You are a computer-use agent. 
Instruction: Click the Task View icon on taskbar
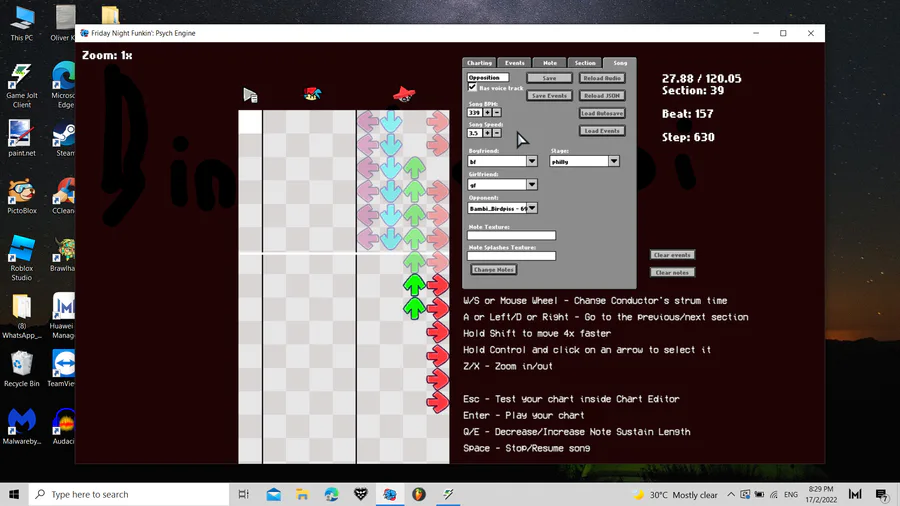244,494
